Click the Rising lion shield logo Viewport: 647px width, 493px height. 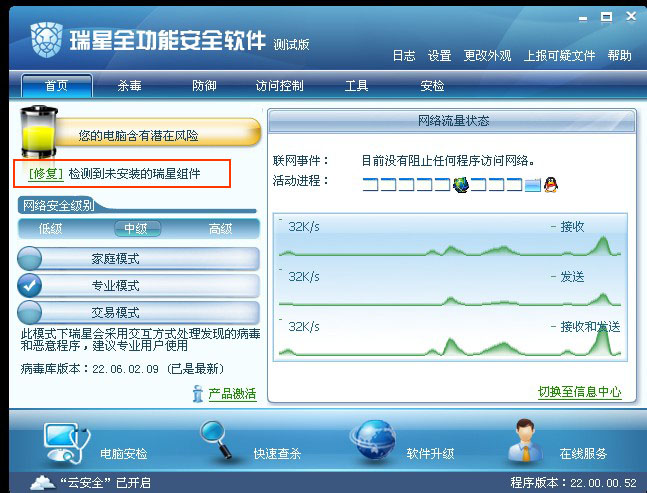(47, 40)
